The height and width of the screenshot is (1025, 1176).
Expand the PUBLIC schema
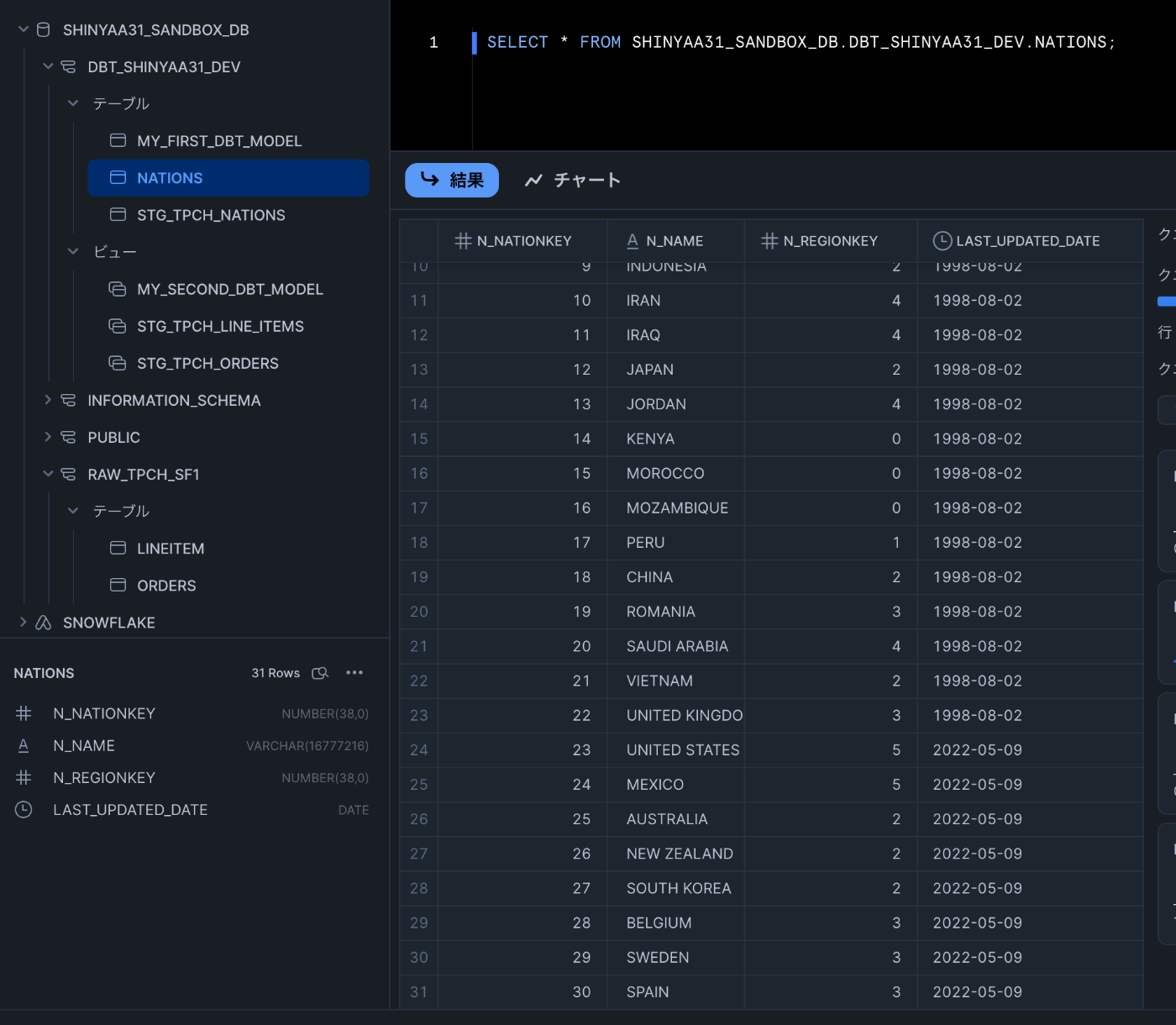point(48,437)
